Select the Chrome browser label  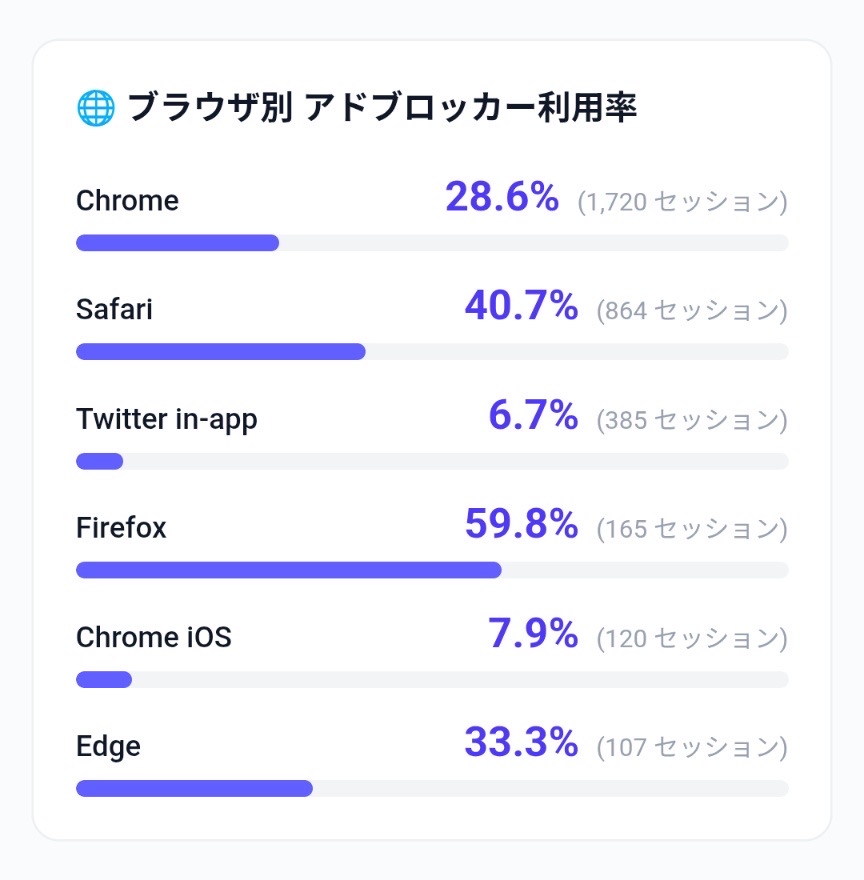(x=127, y=200)
